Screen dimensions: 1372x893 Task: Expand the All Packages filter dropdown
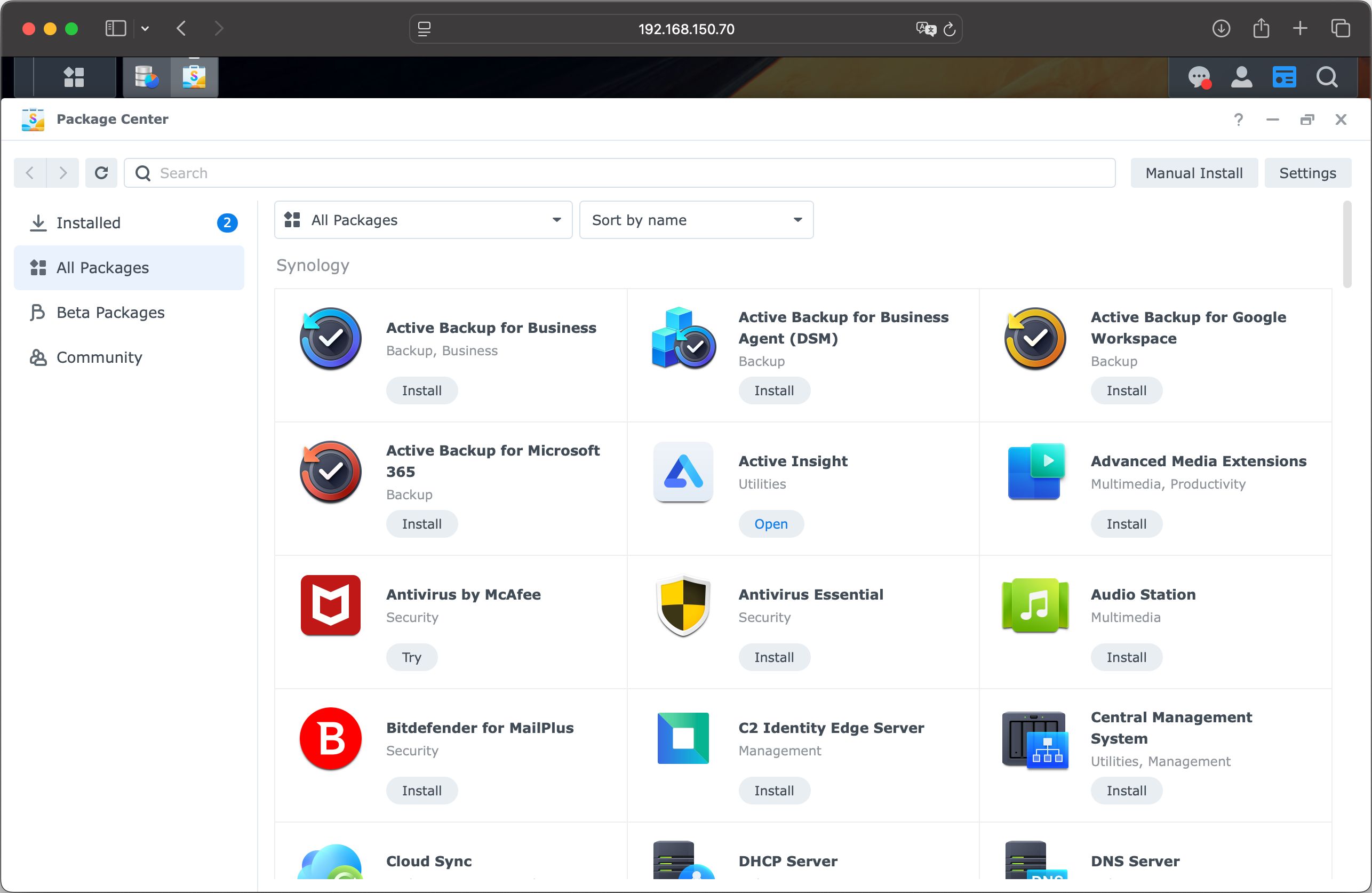coord(422,220)
